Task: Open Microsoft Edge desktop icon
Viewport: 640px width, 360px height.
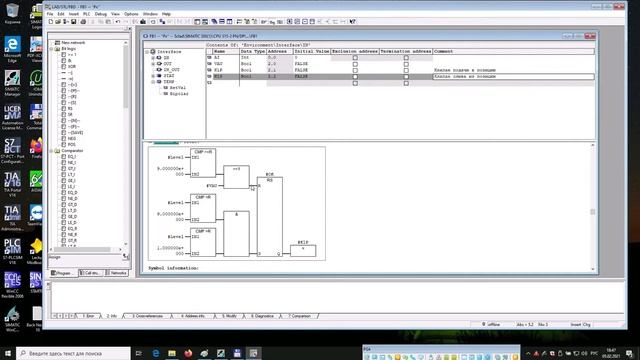Action: point(12,50)
